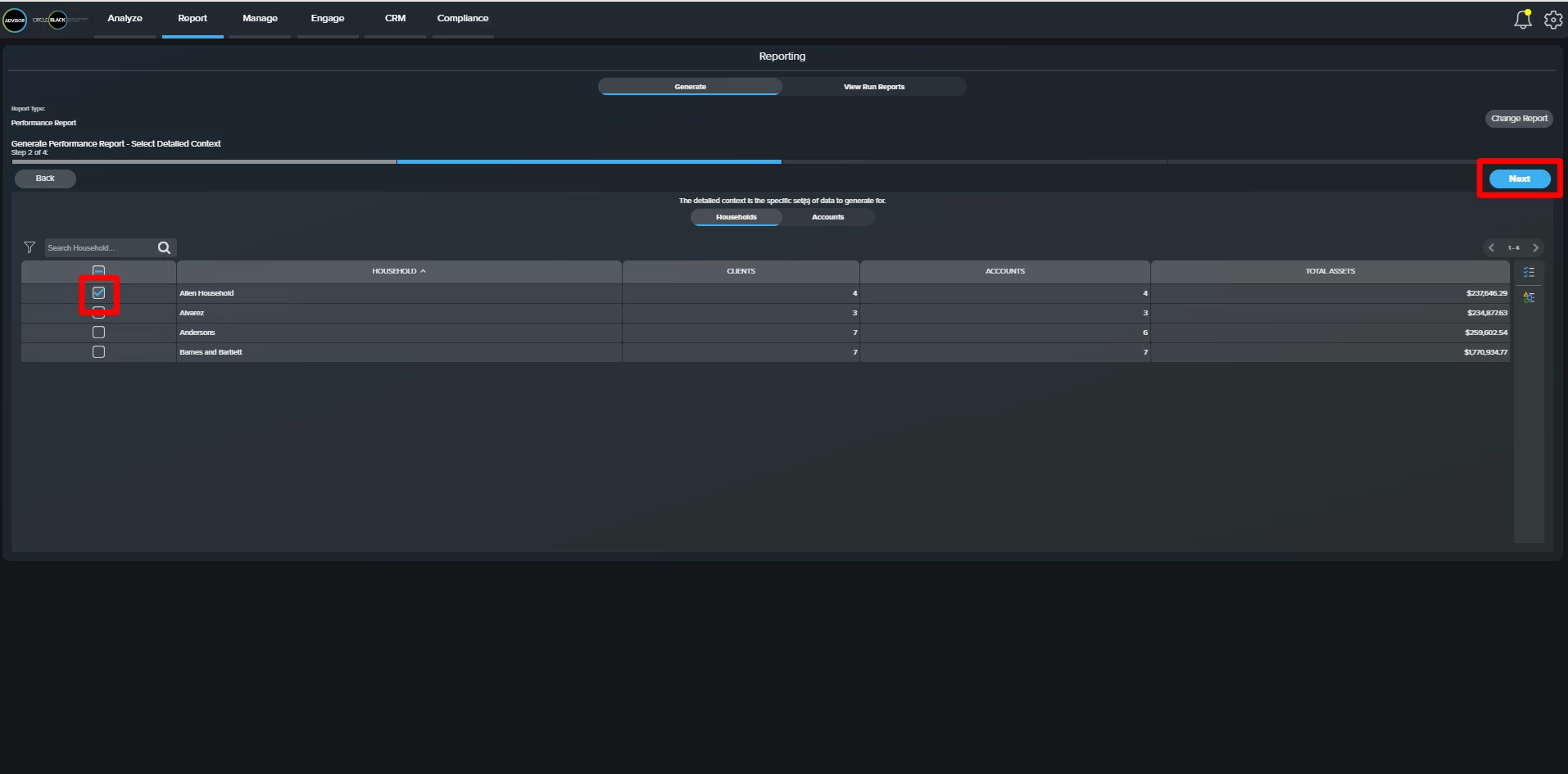Screen dimensions: 1568x774
Task: Click total assets $237,646.29
Action: coord(1487,293)
